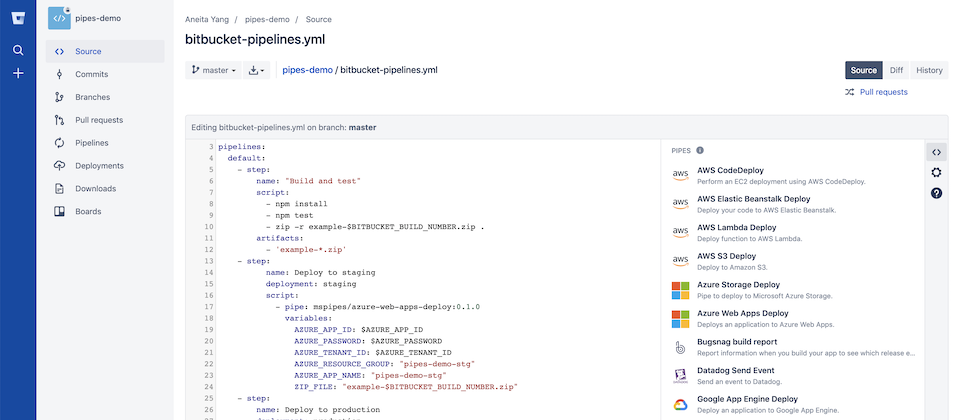The height and width of the screenshot is (420, 960).
Task: Click the Deployments cloud icon in sidebar
Action: tap(59, 165)
